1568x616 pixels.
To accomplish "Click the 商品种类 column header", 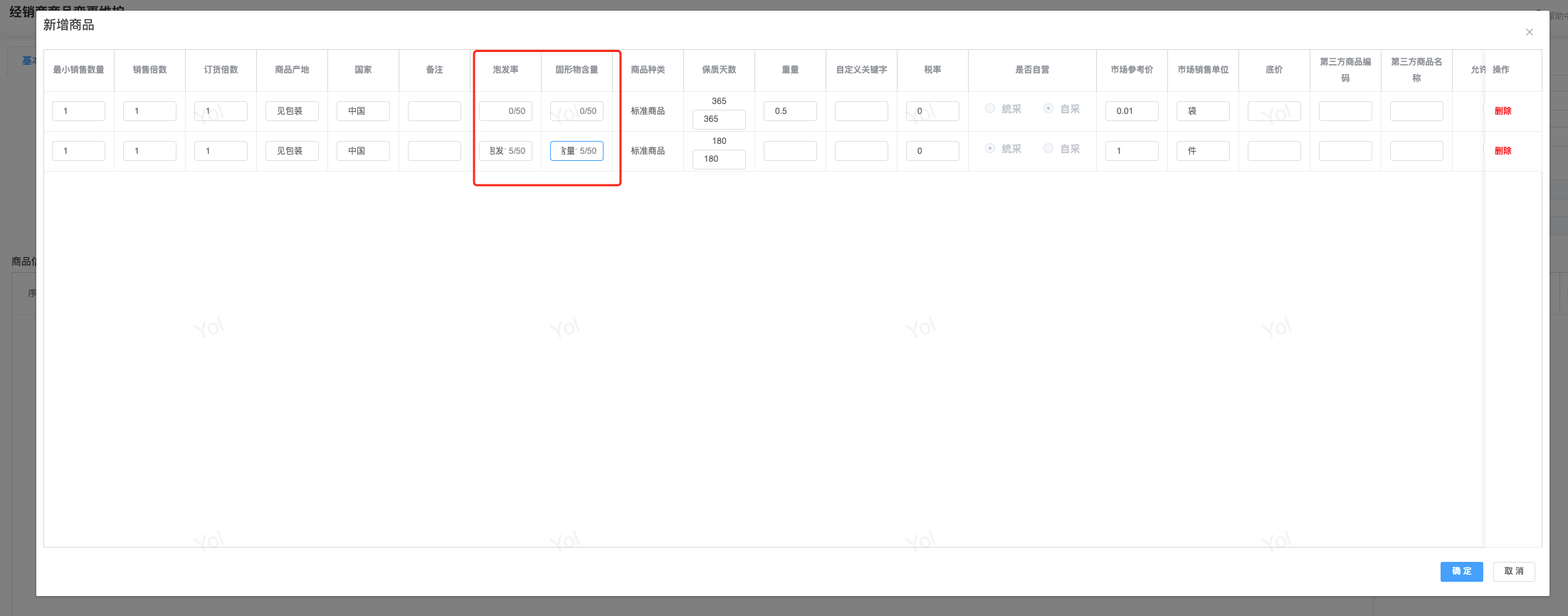I will (648, 70).
